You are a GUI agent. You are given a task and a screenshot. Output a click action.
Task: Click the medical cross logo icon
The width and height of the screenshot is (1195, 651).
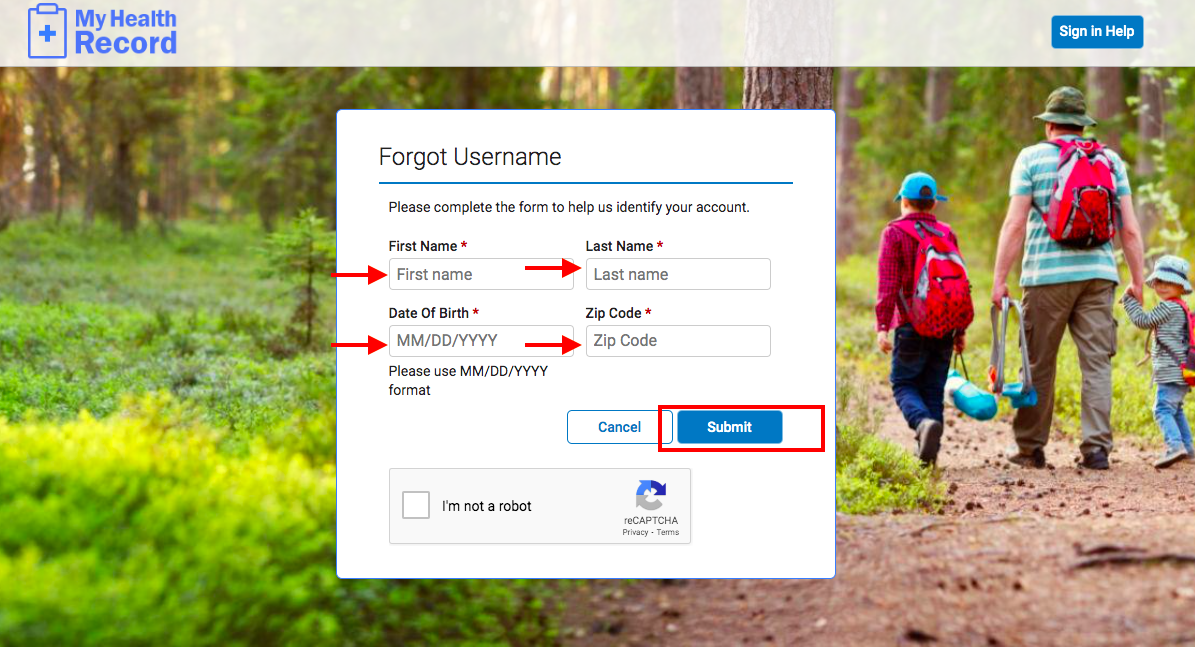click(x=46, y=31)
